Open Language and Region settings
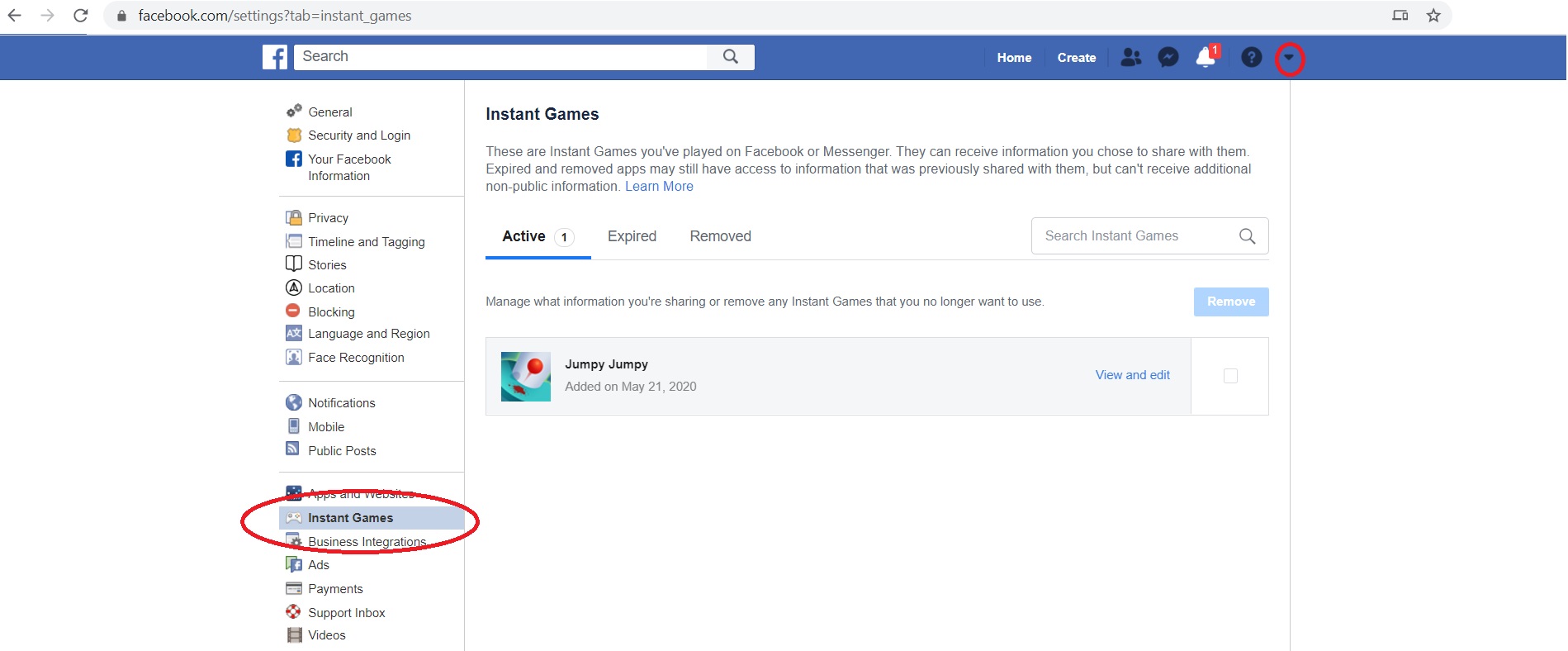The height and width of the screenshot is (651, 1568). (369, 334)
